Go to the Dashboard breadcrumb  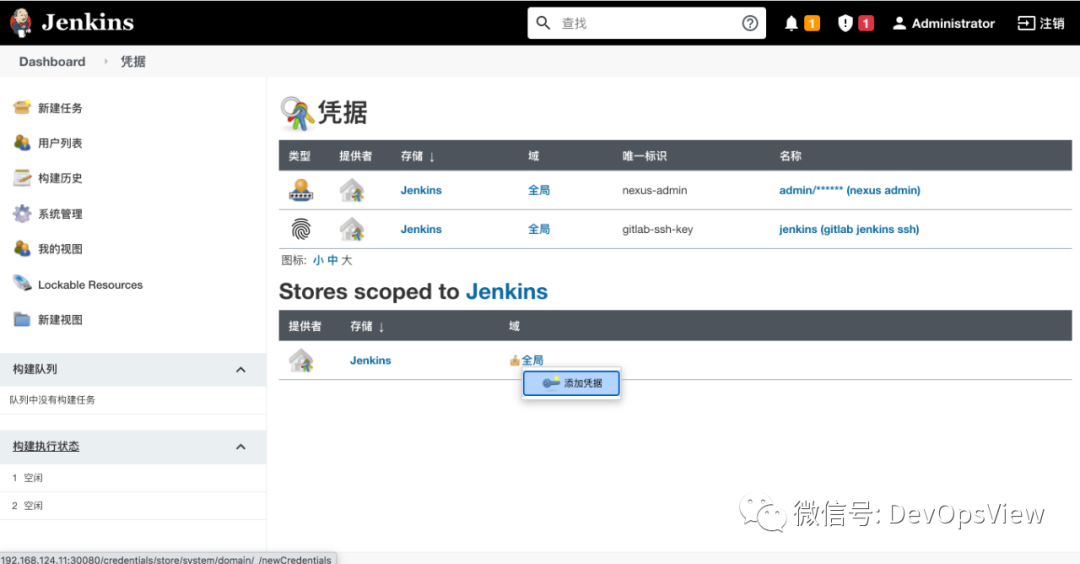[x=52, y=61]
